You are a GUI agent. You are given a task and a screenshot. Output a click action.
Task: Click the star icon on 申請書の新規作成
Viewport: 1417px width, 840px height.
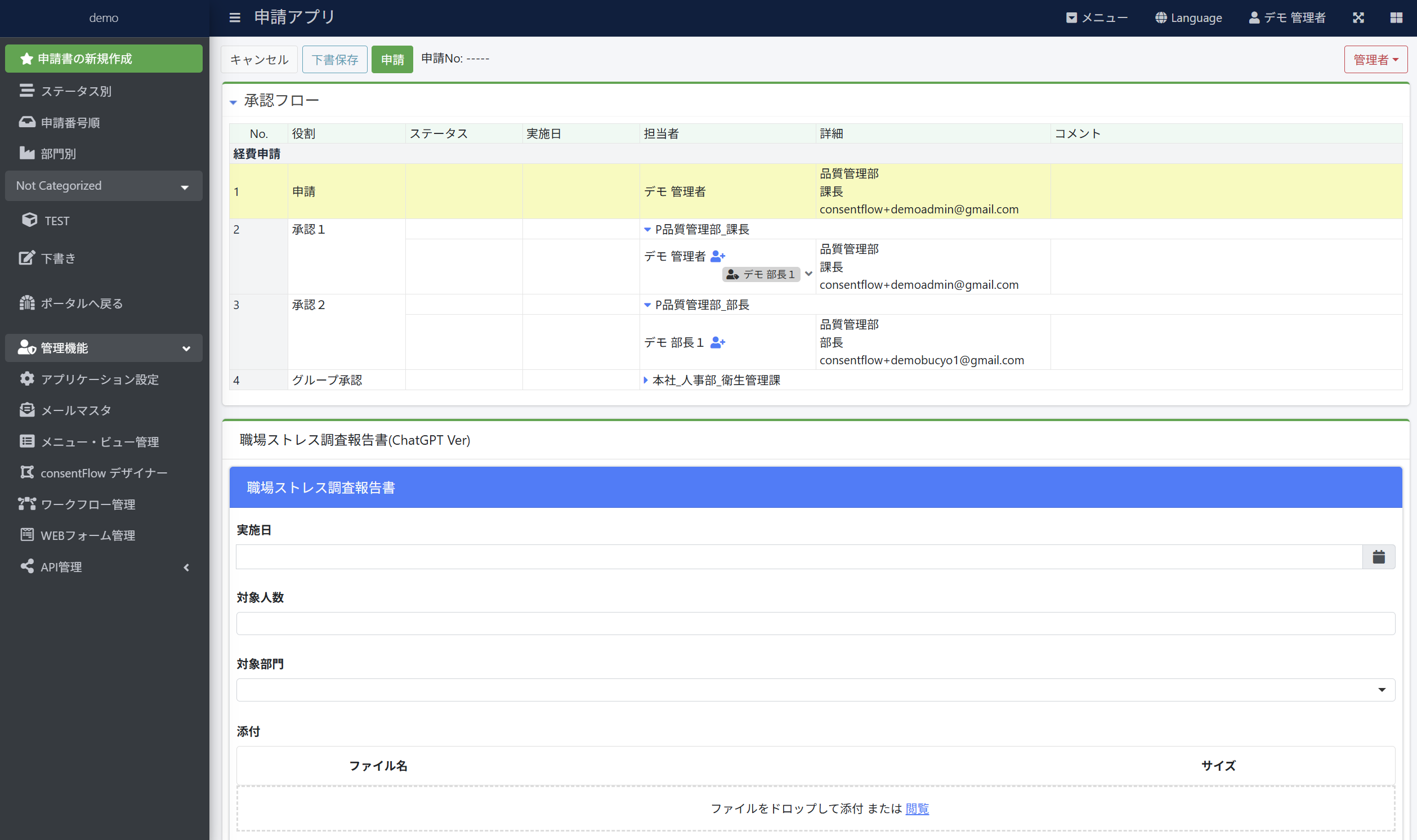pyautogui.click(x=26, y=59)
